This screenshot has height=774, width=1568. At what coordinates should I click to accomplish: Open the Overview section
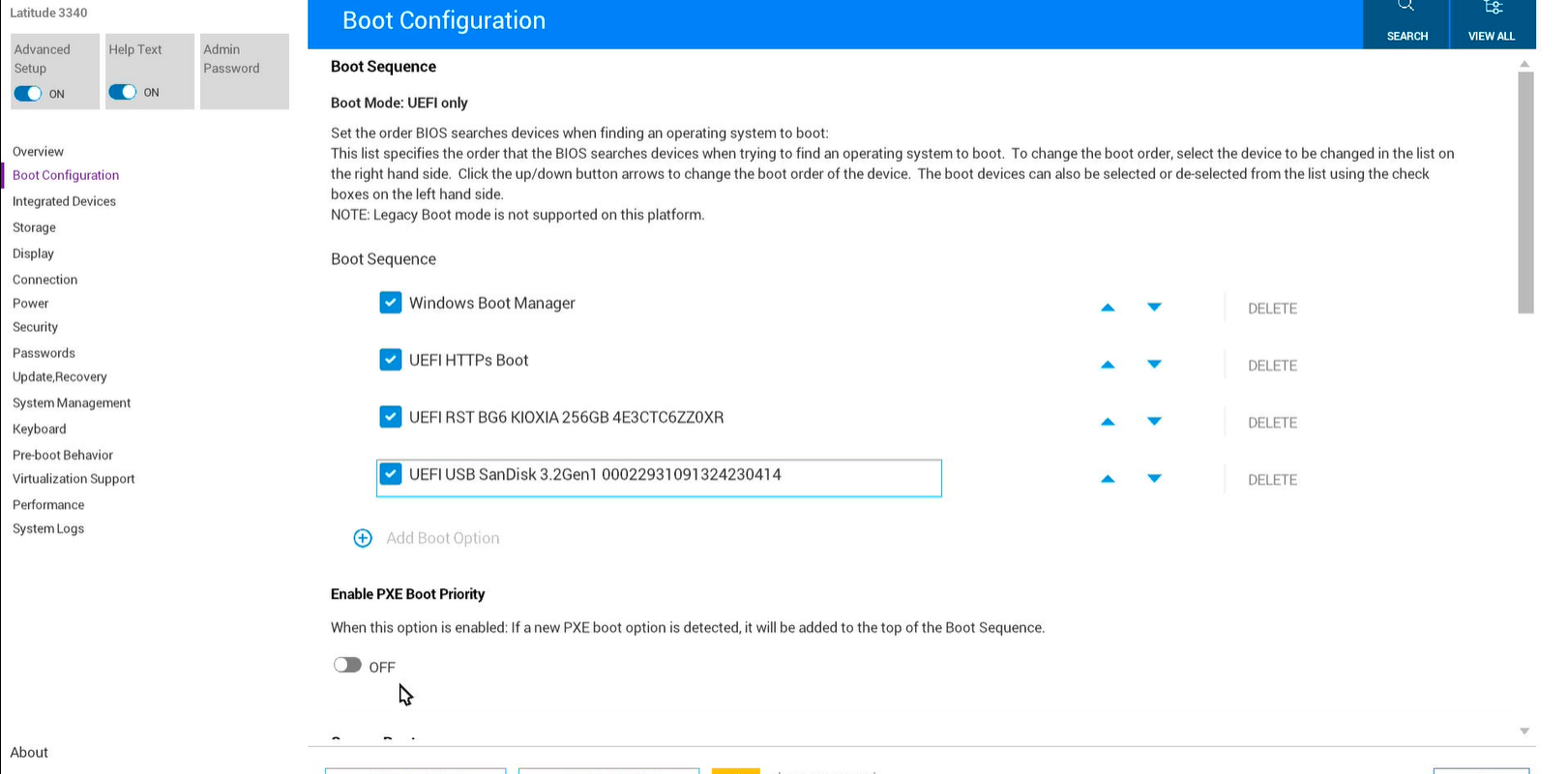(x=38, y=152)
